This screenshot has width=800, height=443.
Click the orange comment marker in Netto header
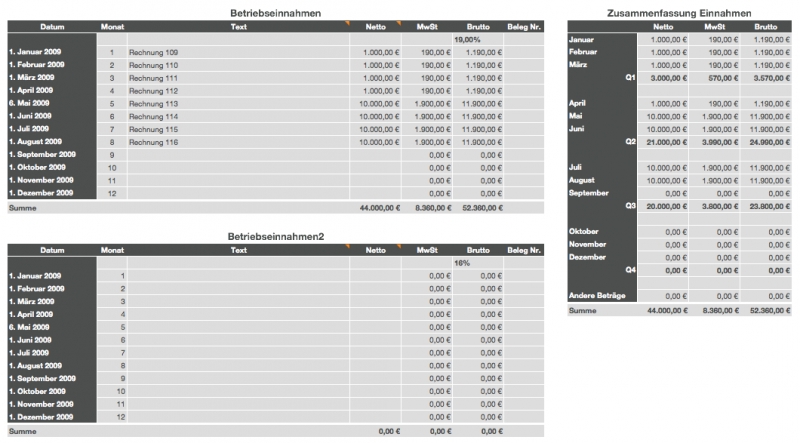tap(397, 22)
